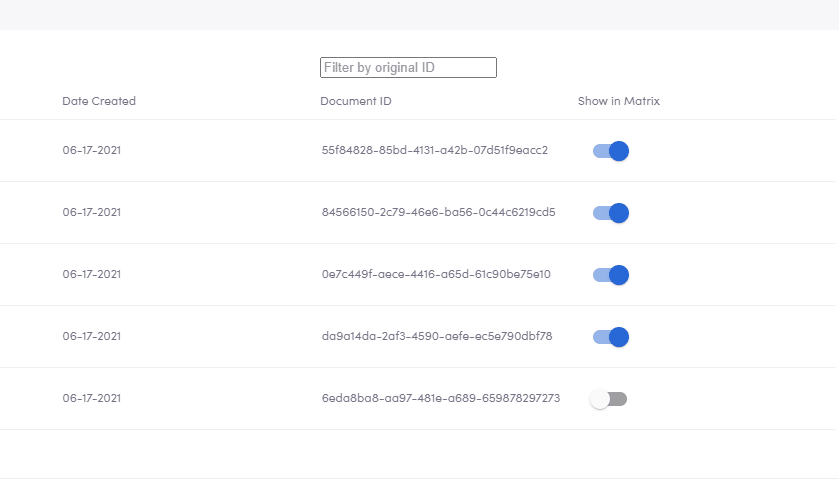Sort by the Date Created column header
The image size is (839, 479).
coord(99,101)
